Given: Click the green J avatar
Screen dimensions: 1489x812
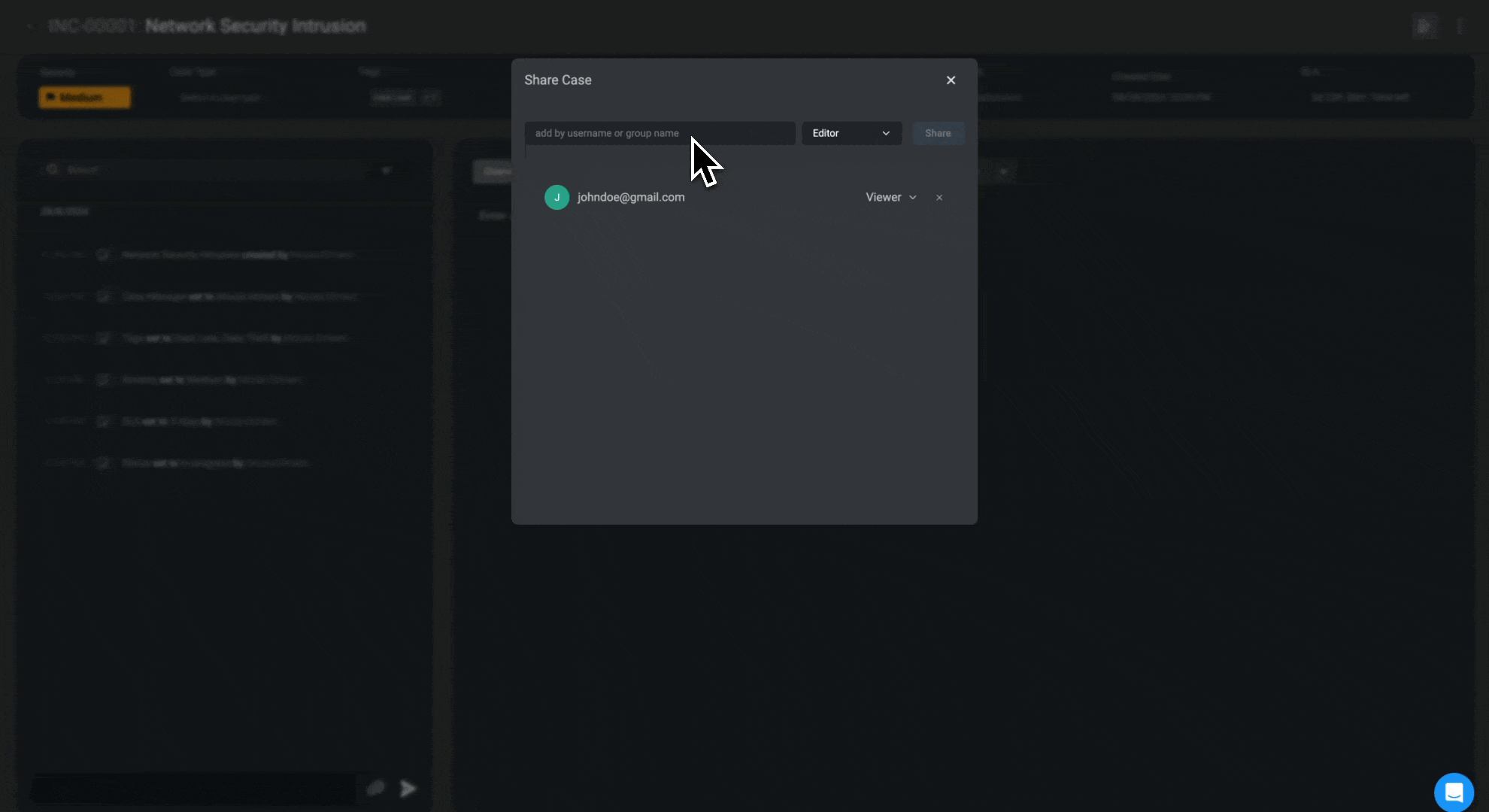Looking at the screenshot, I should (x=556, y=197).
